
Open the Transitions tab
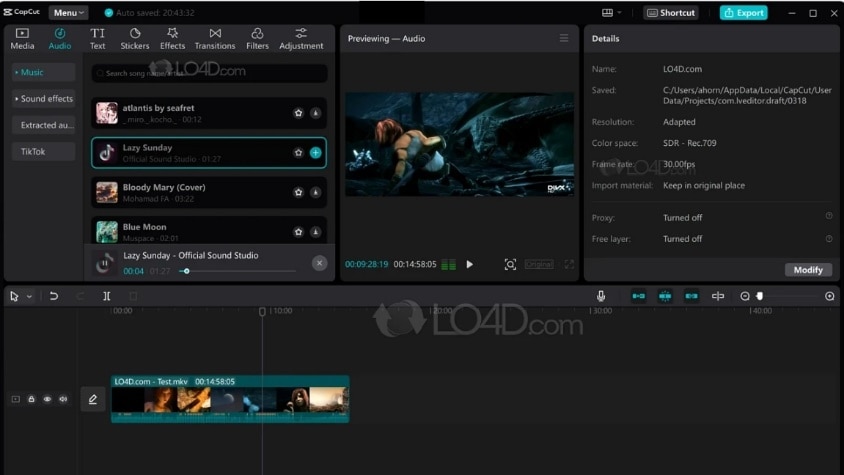(215, 39)
